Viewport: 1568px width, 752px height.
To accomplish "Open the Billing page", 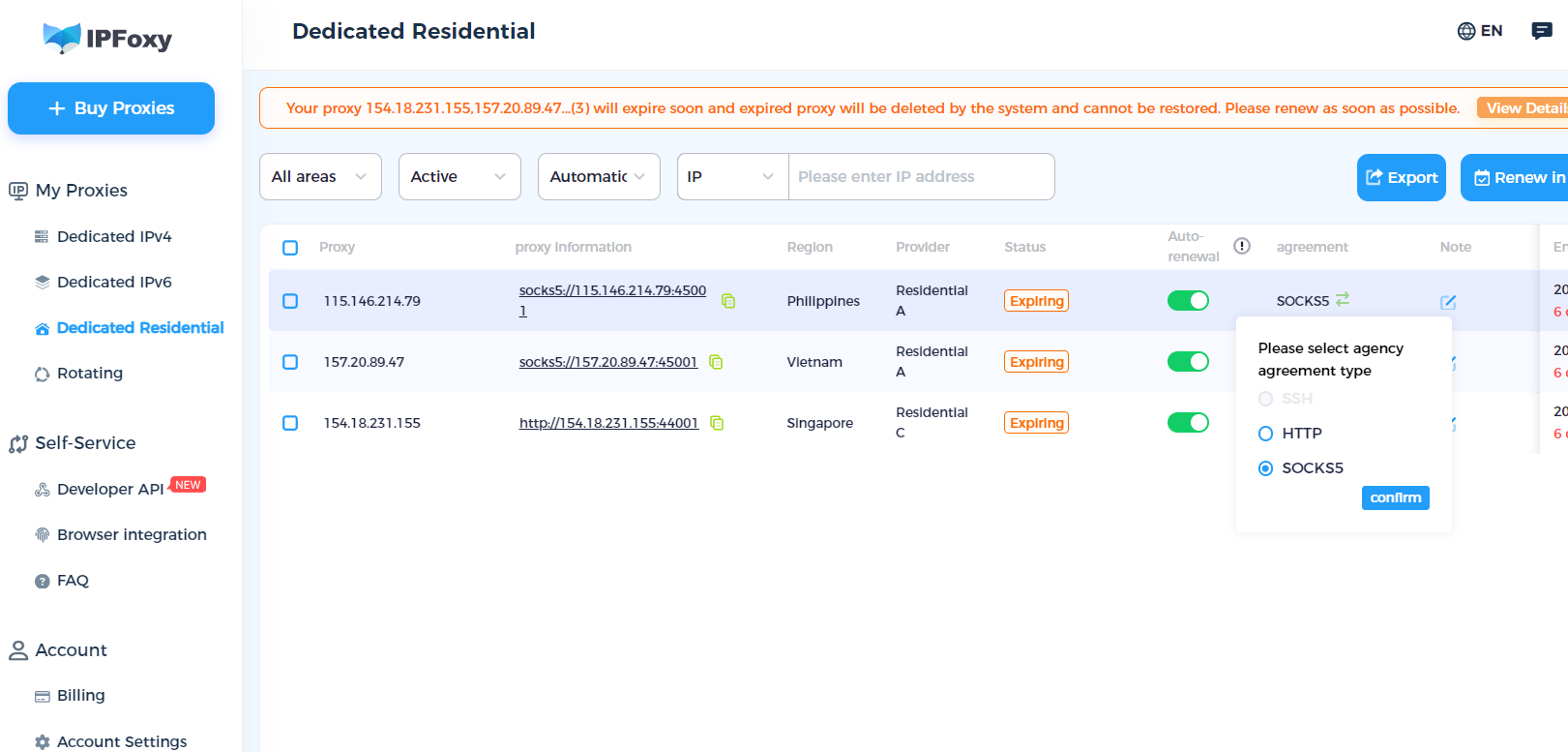I will pyautogui.click(x=81, y=696).
